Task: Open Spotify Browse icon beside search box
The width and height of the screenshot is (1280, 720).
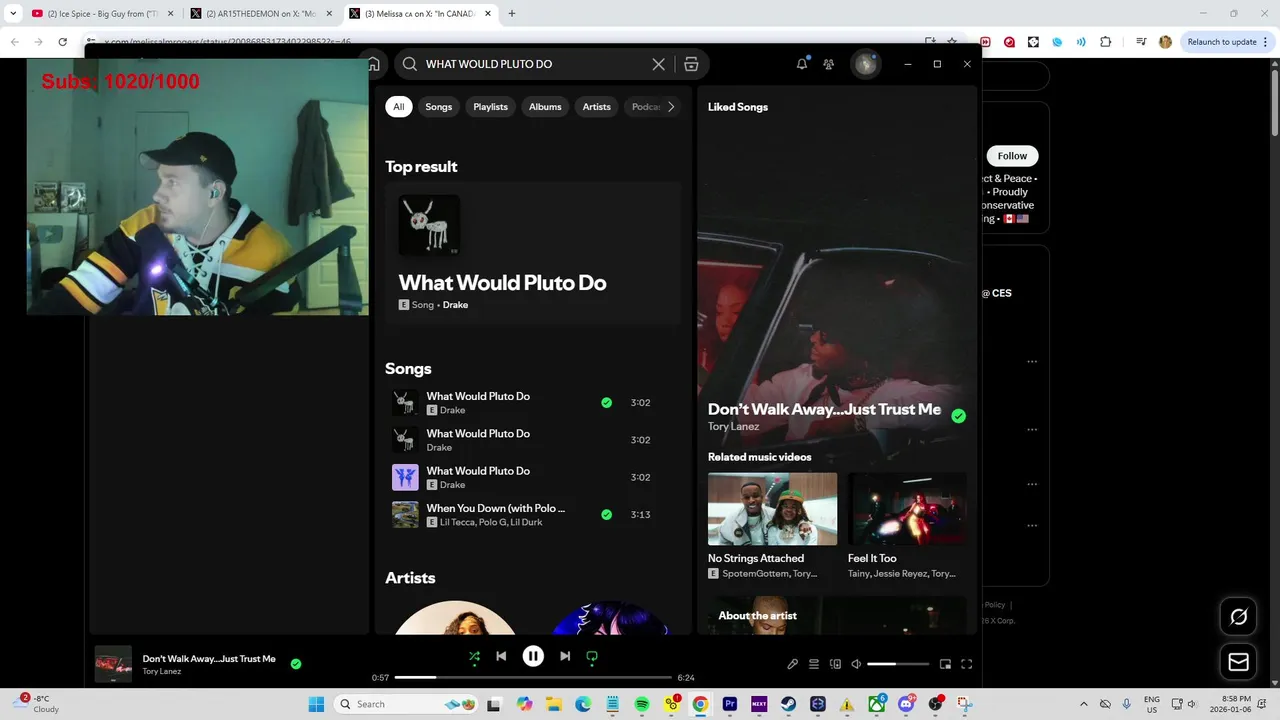Action: click(x=691, y=64)
